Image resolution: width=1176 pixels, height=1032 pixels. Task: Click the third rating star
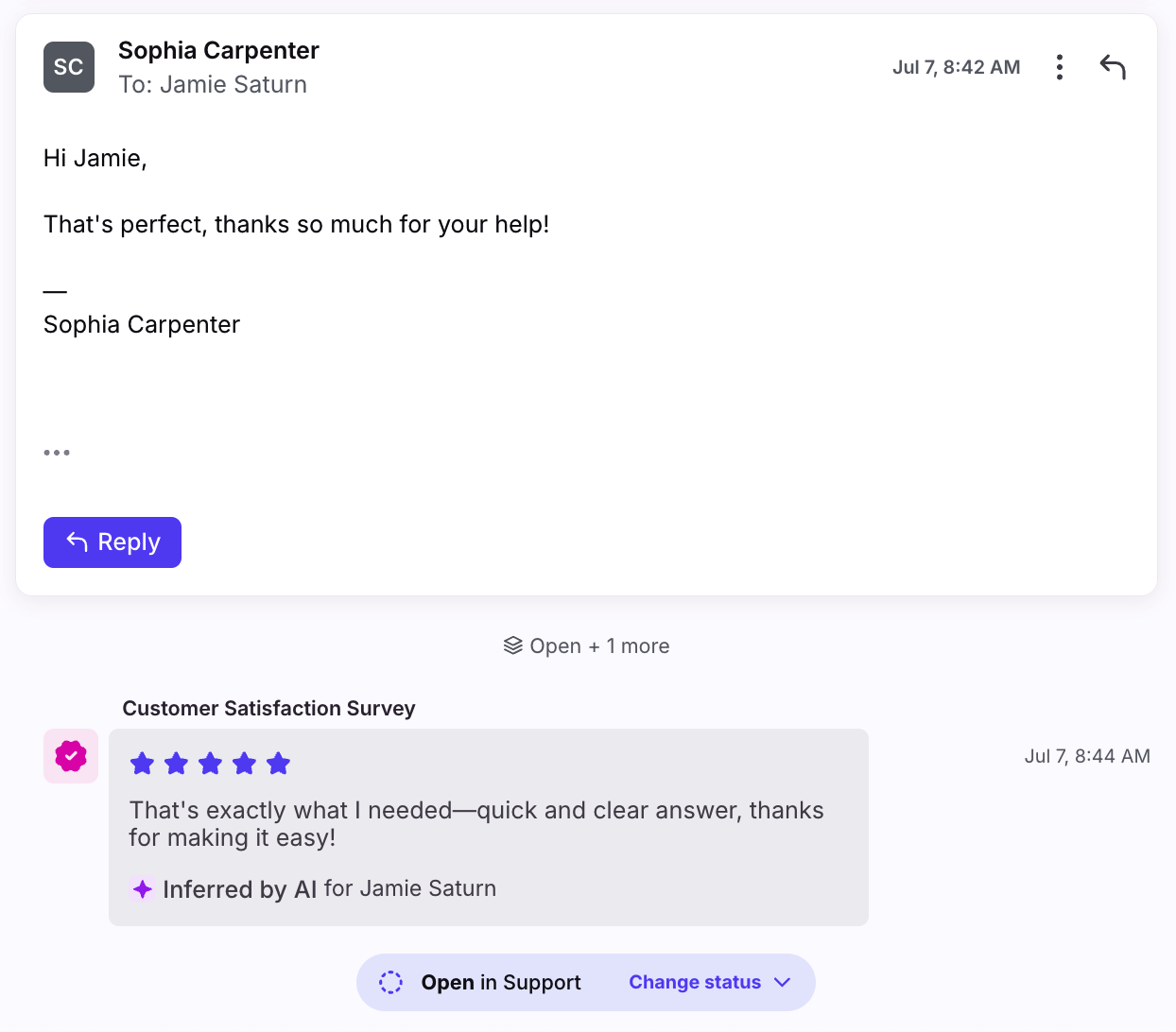point(210,764)
